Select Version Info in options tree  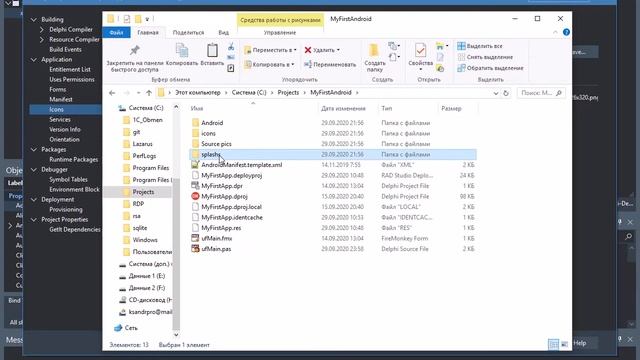[x=65, y=129]
